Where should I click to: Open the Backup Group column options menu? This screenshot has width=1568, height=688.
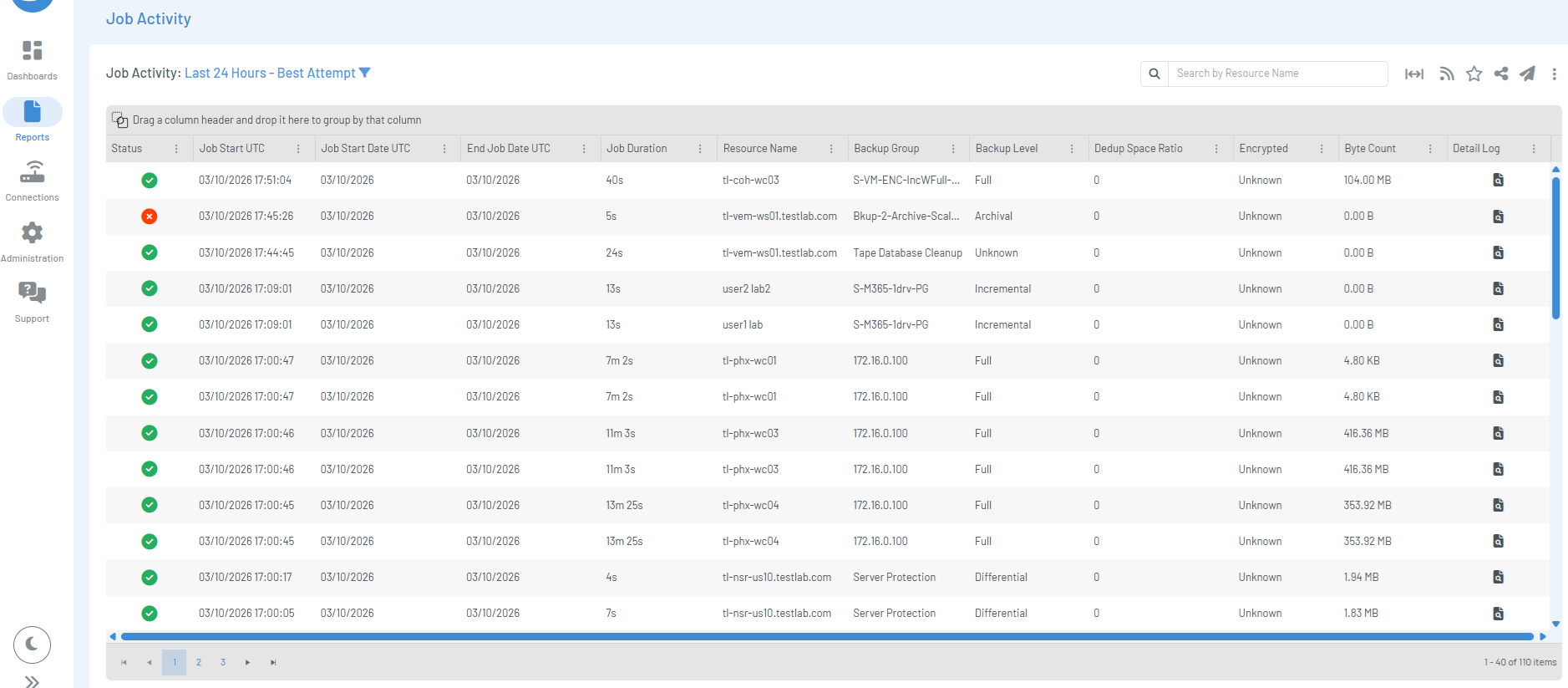953,149
